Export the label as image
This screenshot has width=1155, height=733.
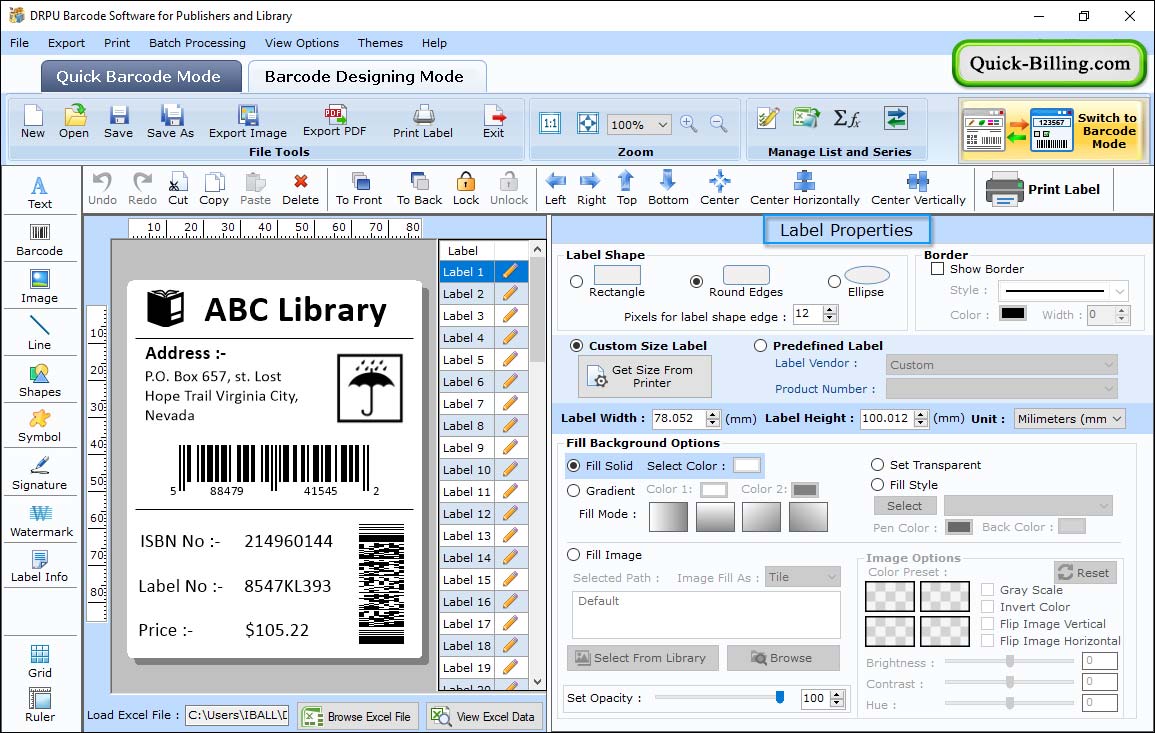248,122
